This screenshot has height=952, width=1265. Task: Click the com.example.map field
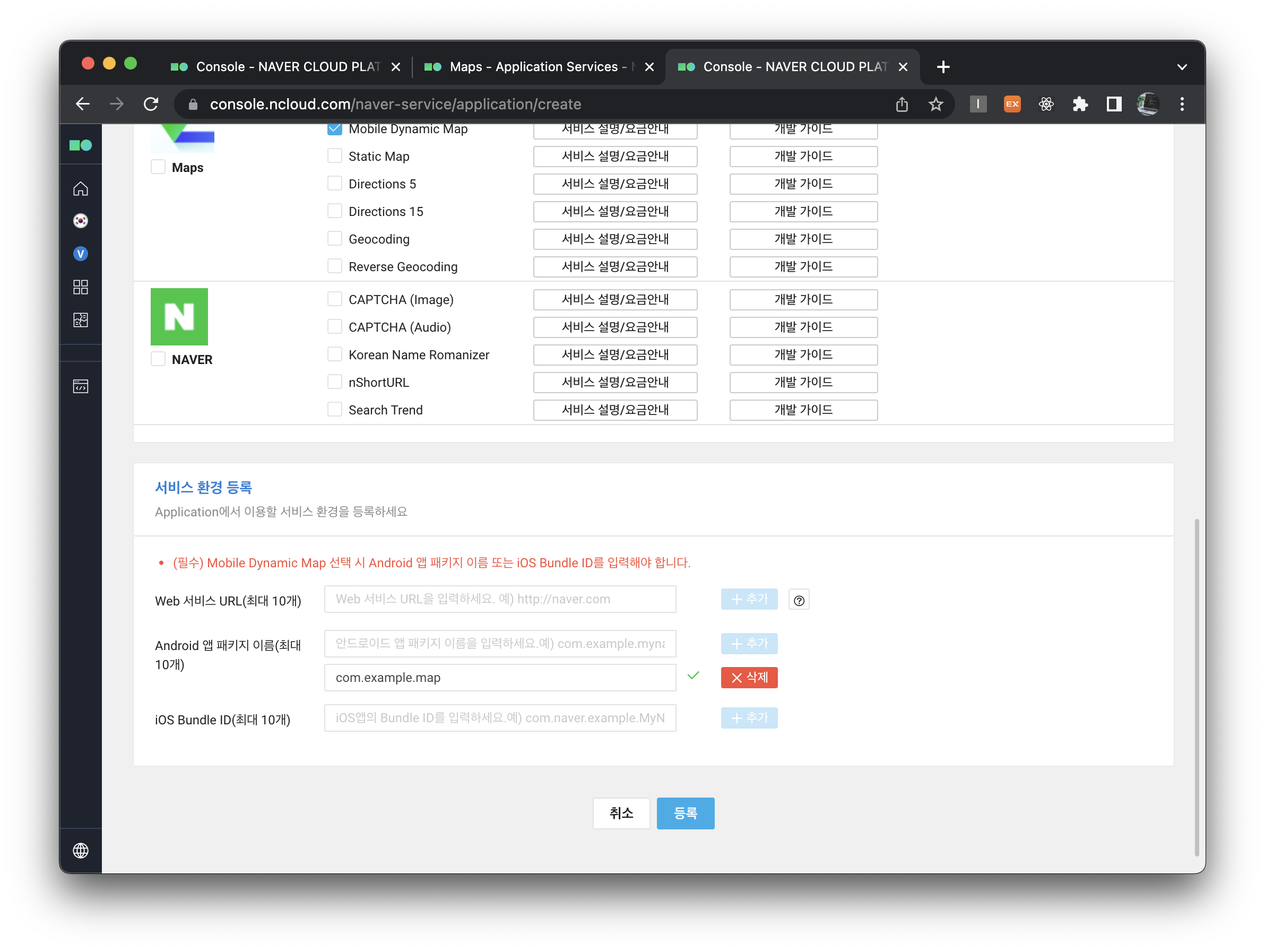[500, 678]
